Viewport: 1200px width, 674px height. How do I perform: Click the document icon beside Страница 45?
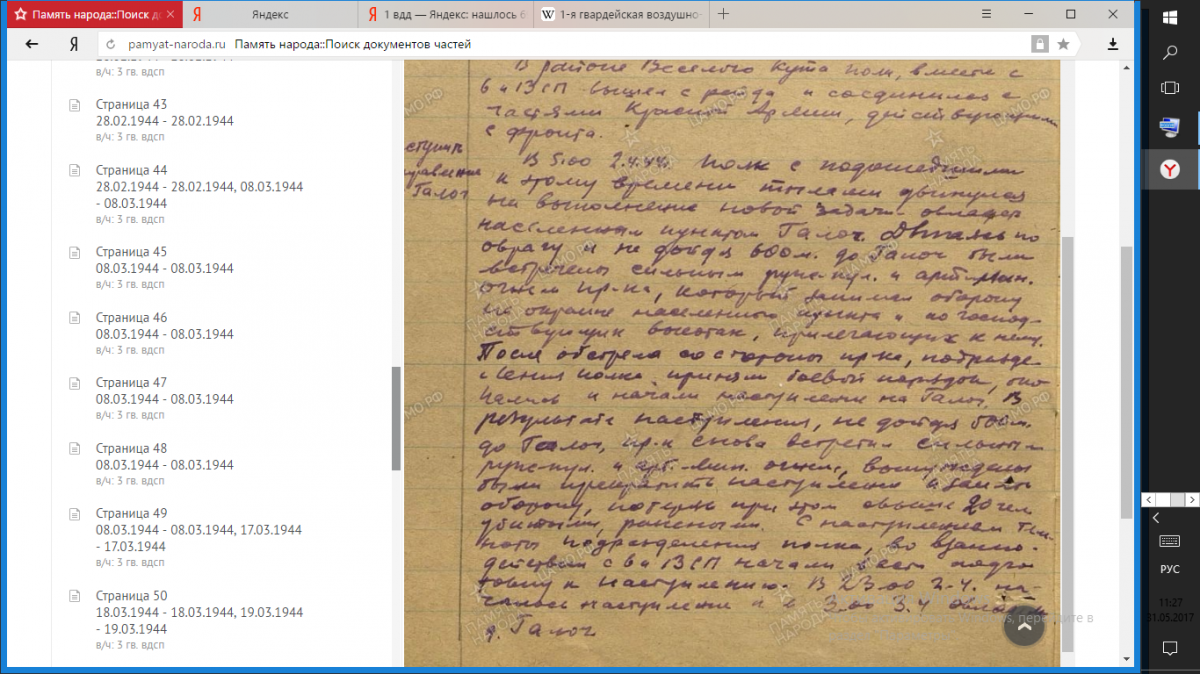73,252
